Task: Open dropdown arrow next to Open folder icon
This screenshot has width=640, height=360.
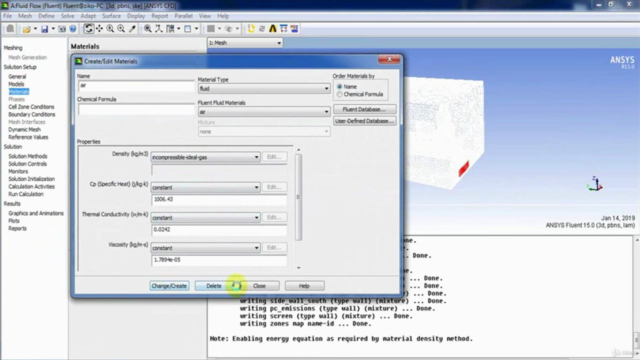Action: (x=35, y=29)
